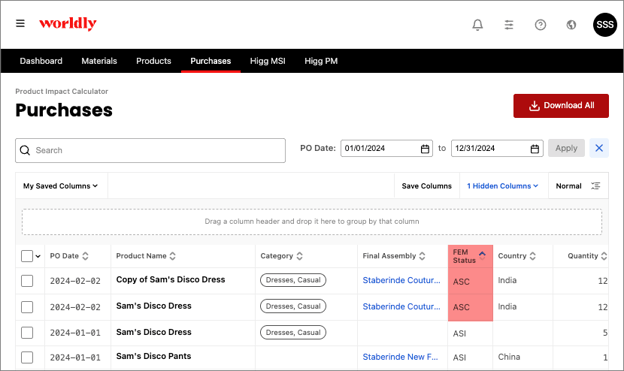The height and width of the screenshot is (371, 624).
Task: Select the Copy of Sam's Disco Dress row checkbox
Action: [27, 281]
